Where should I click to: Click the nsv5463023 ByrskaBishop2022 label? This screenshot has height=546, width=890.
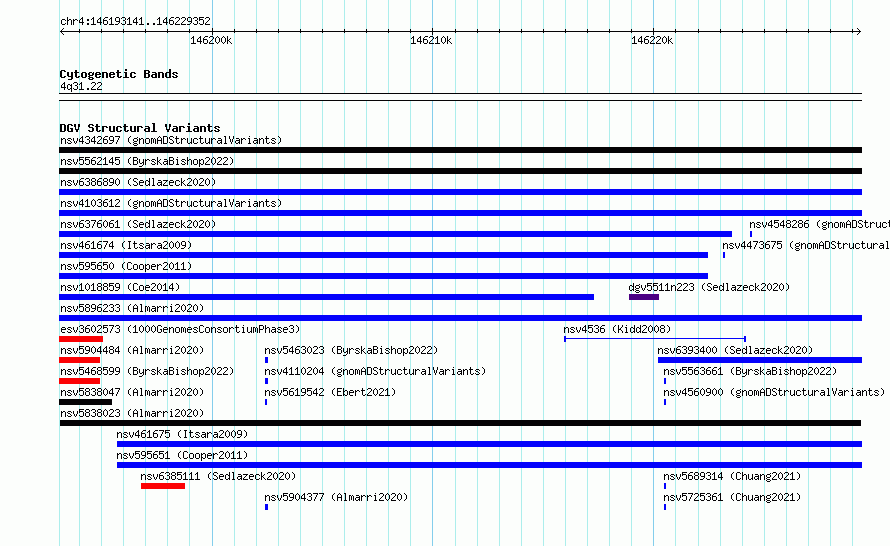(x=351, y=350)
